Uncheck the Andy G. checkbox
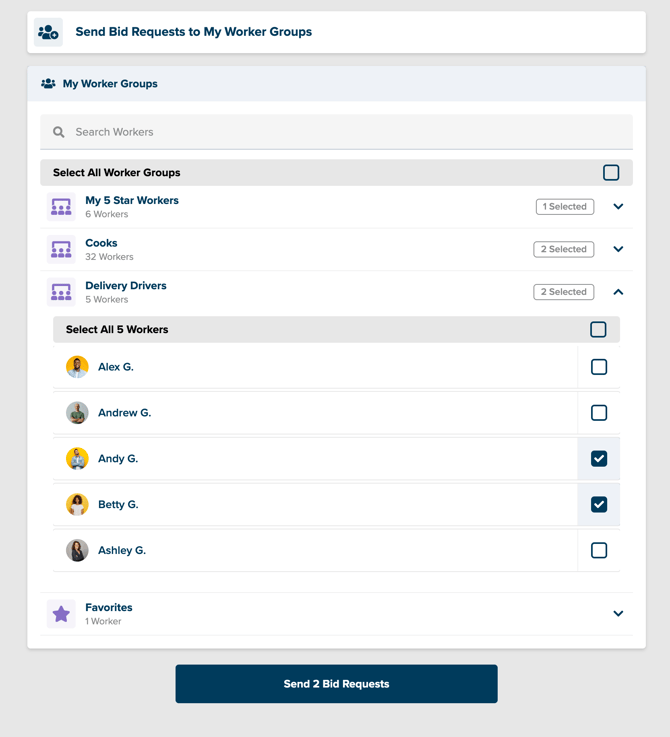670x737 pixels. coord(599,459)
